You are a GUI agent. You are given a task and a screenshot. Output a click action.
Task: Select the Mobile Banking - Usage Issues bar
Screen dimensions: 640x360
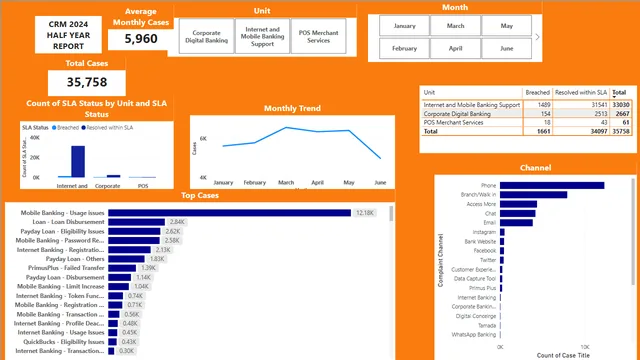(x=229, y=213)
